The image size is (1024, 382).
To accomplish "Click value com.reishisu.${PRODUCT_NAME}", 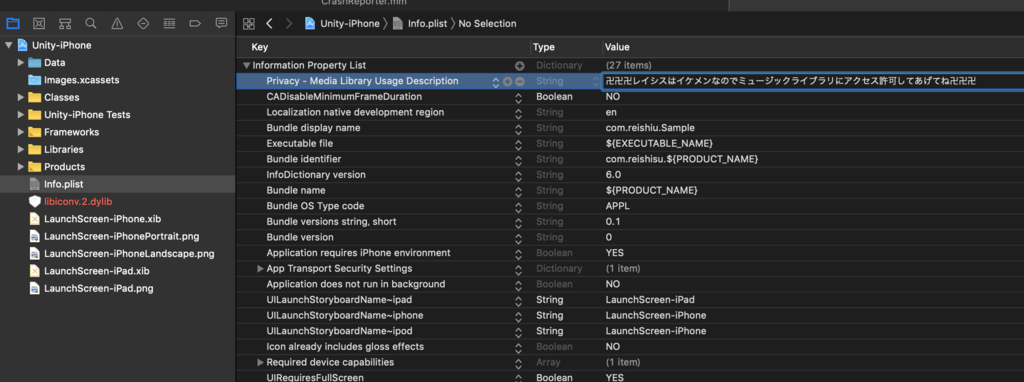I will click(x=682, y=159).
